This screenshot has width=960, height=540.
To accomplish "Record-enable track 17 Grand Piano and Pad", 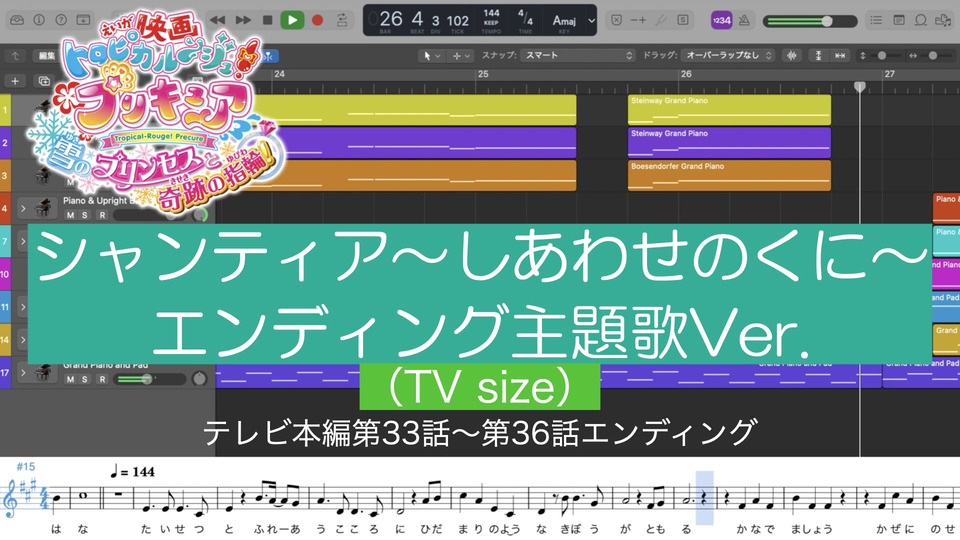I will [102, 379].
